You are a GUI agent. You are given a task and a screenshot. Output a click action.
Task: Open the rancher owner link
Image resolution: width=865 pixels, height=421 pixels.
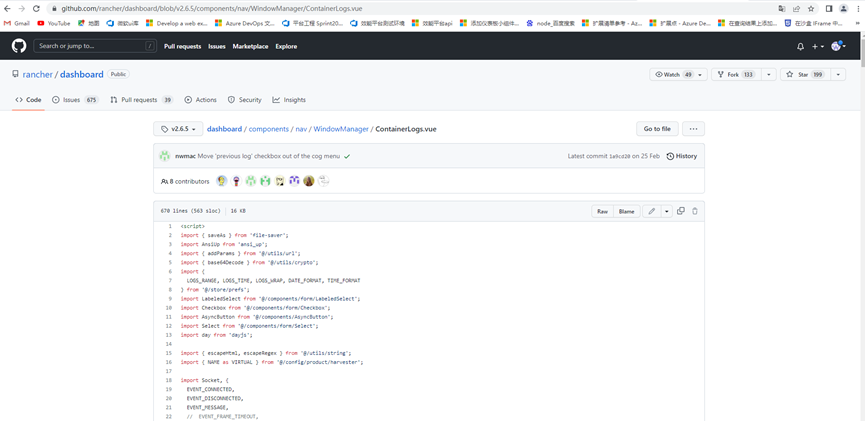[x=38, y=74]
